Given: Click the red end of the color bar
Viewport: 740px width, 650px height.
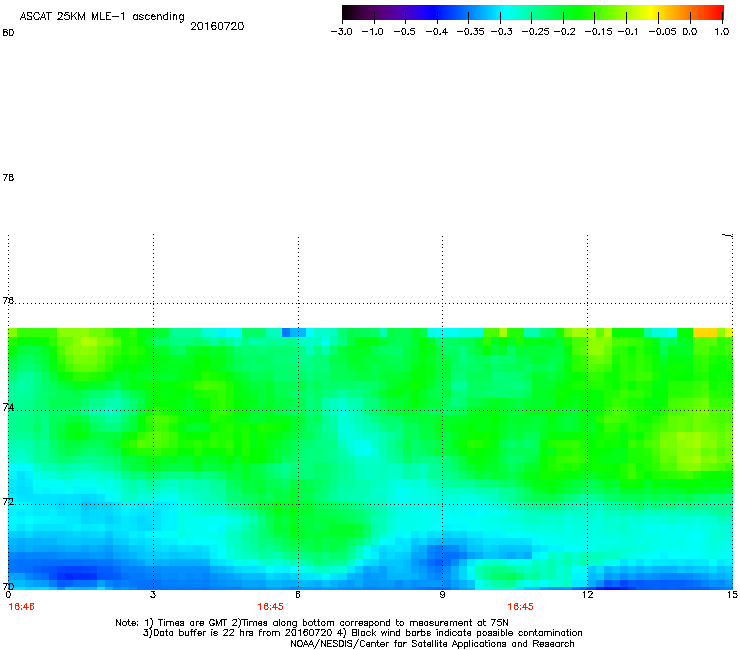Looking at the screenshot, I should tap(718, 12).
